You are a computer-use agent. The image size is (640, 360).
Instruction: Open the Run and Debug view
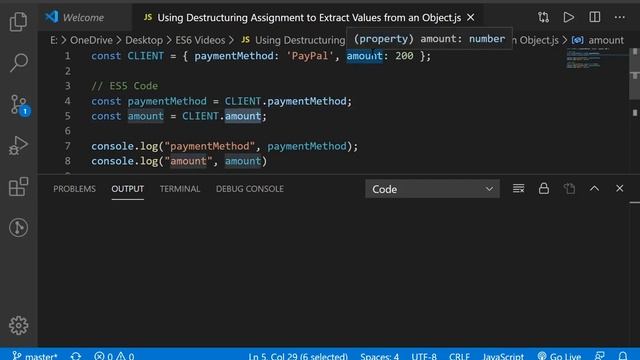coord(18,146)
